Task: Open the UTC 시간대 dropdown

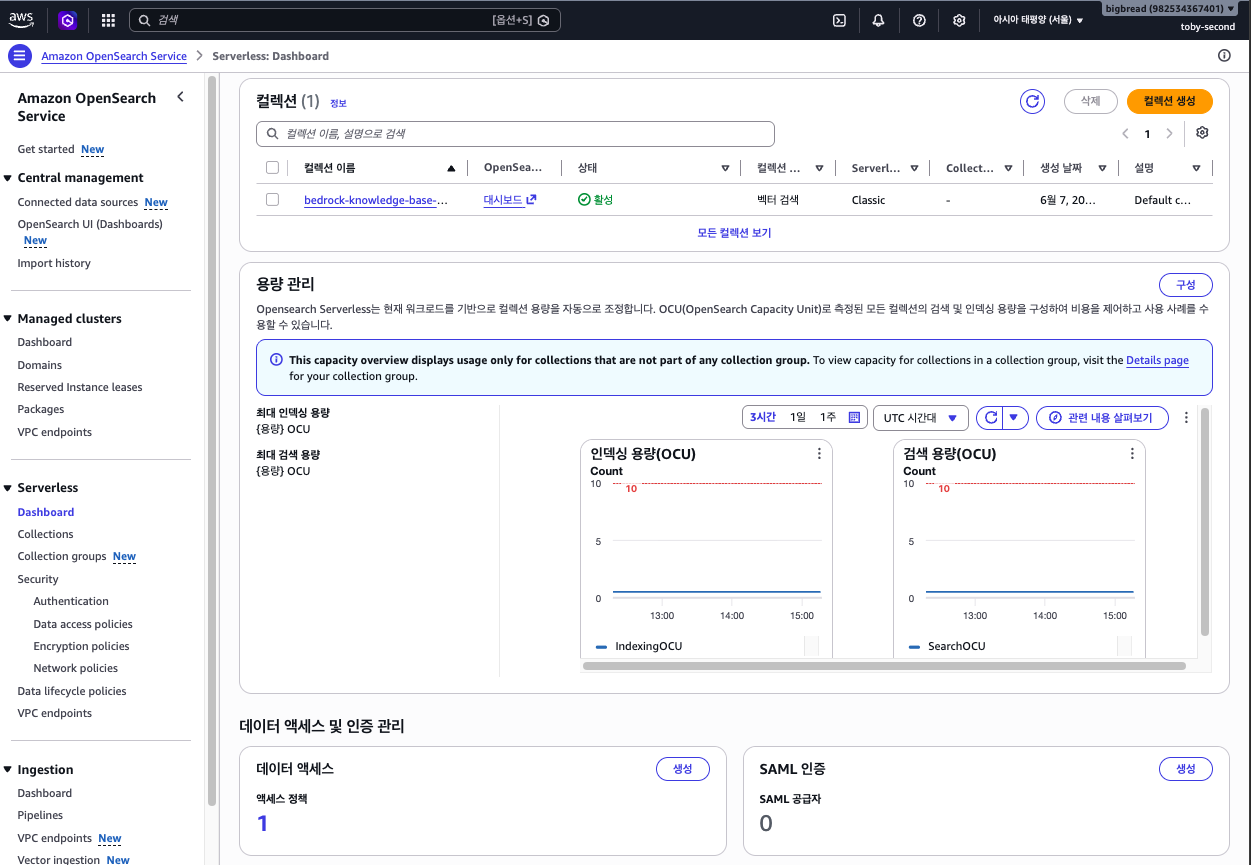Action: coord(920,418)
